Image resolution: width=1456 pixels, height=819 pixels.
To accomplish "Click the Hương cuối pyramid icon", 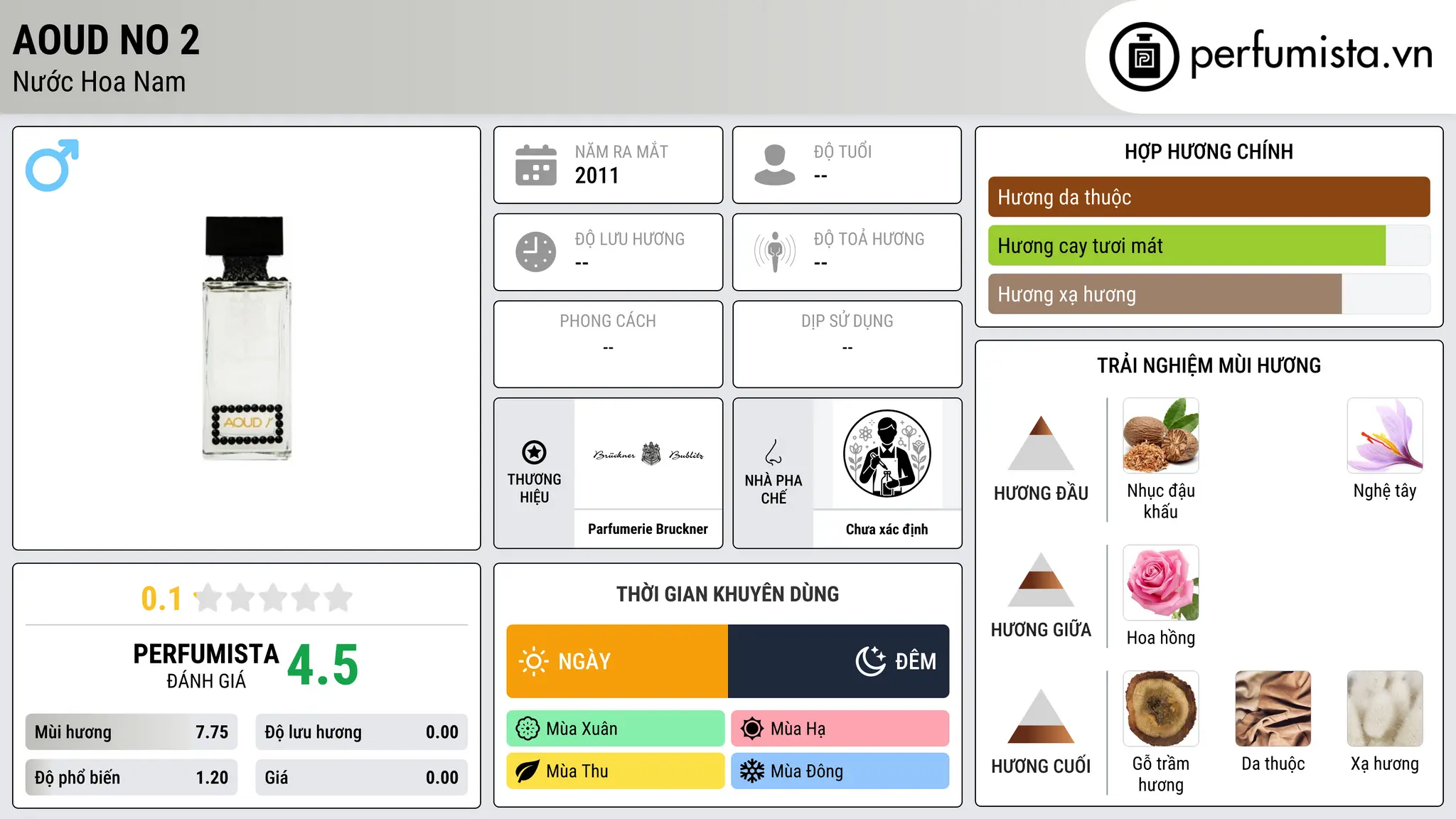I will coord(1041,716).
